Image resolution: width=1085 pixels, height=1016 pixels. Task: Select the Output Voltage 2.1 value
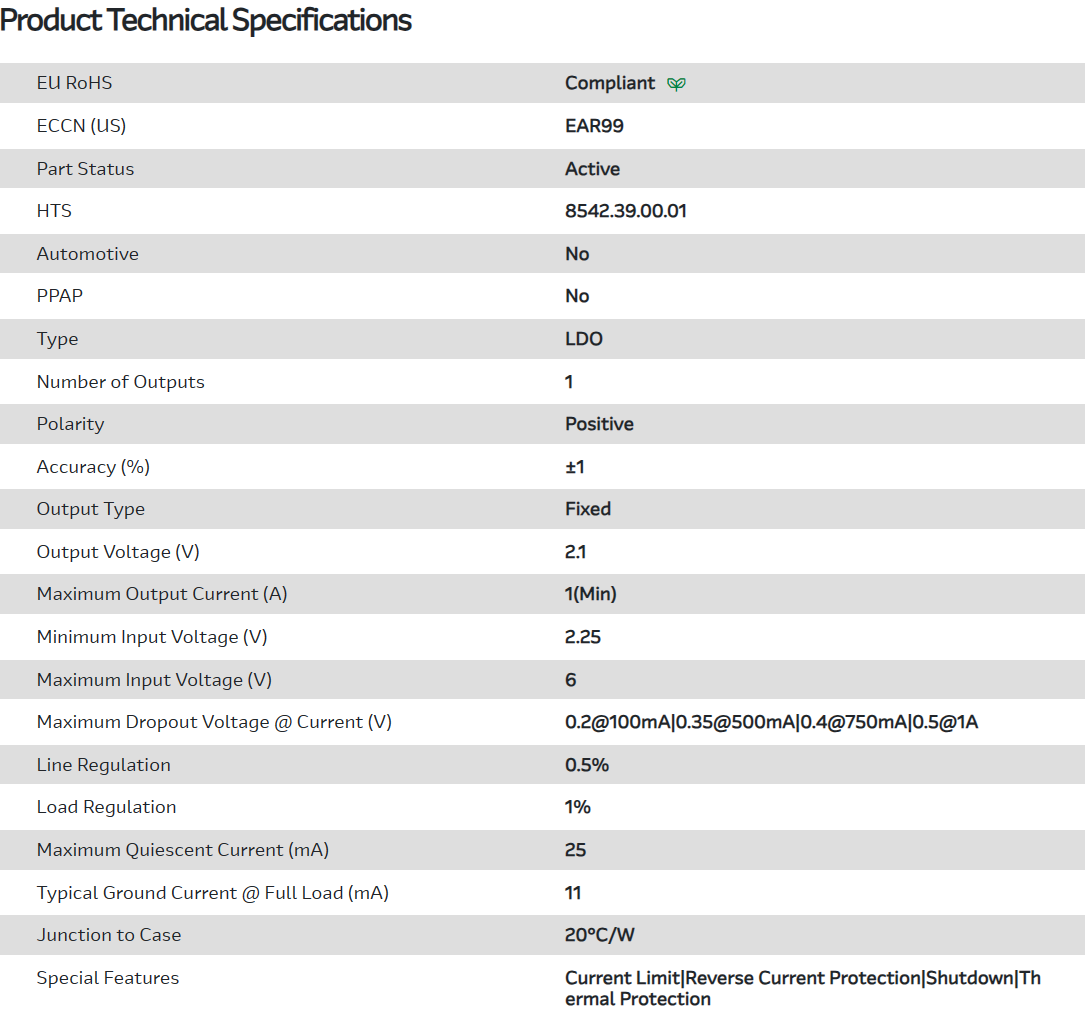click(576, 552)
